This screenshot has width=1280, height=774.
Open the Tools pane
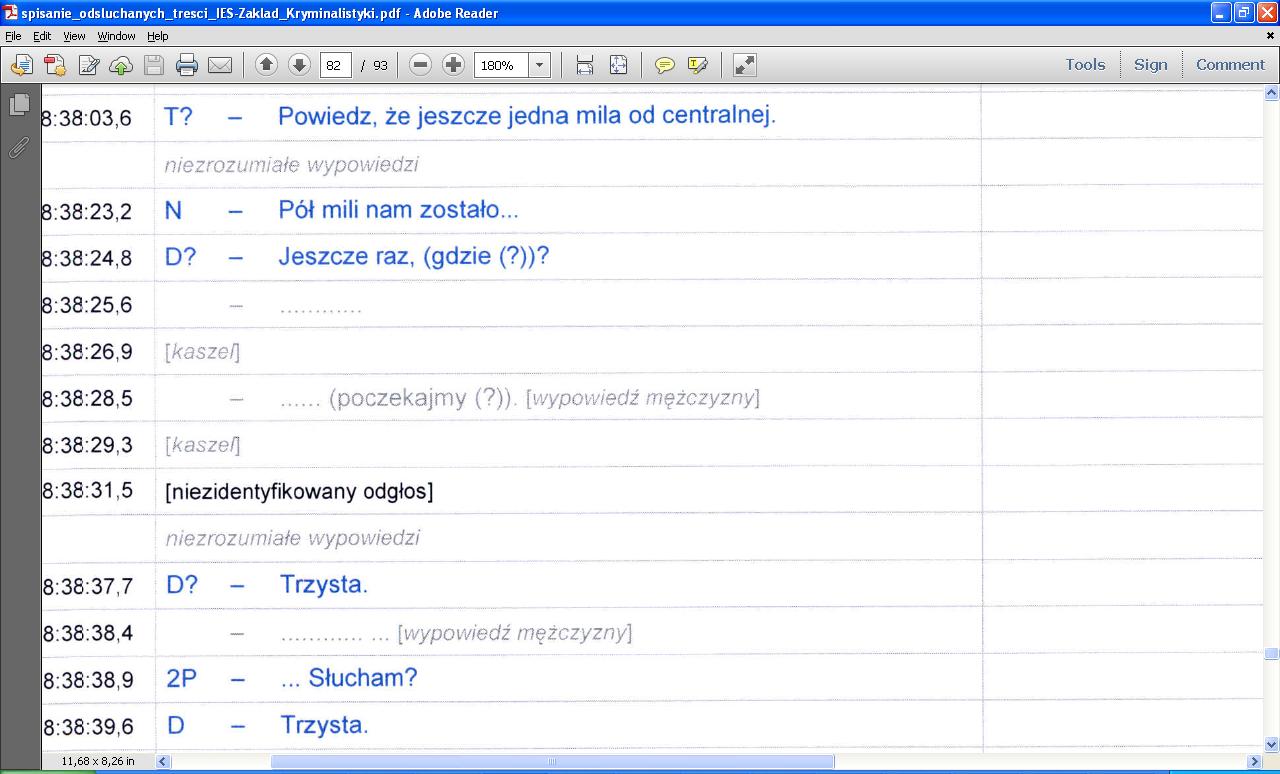[1085, 64]
